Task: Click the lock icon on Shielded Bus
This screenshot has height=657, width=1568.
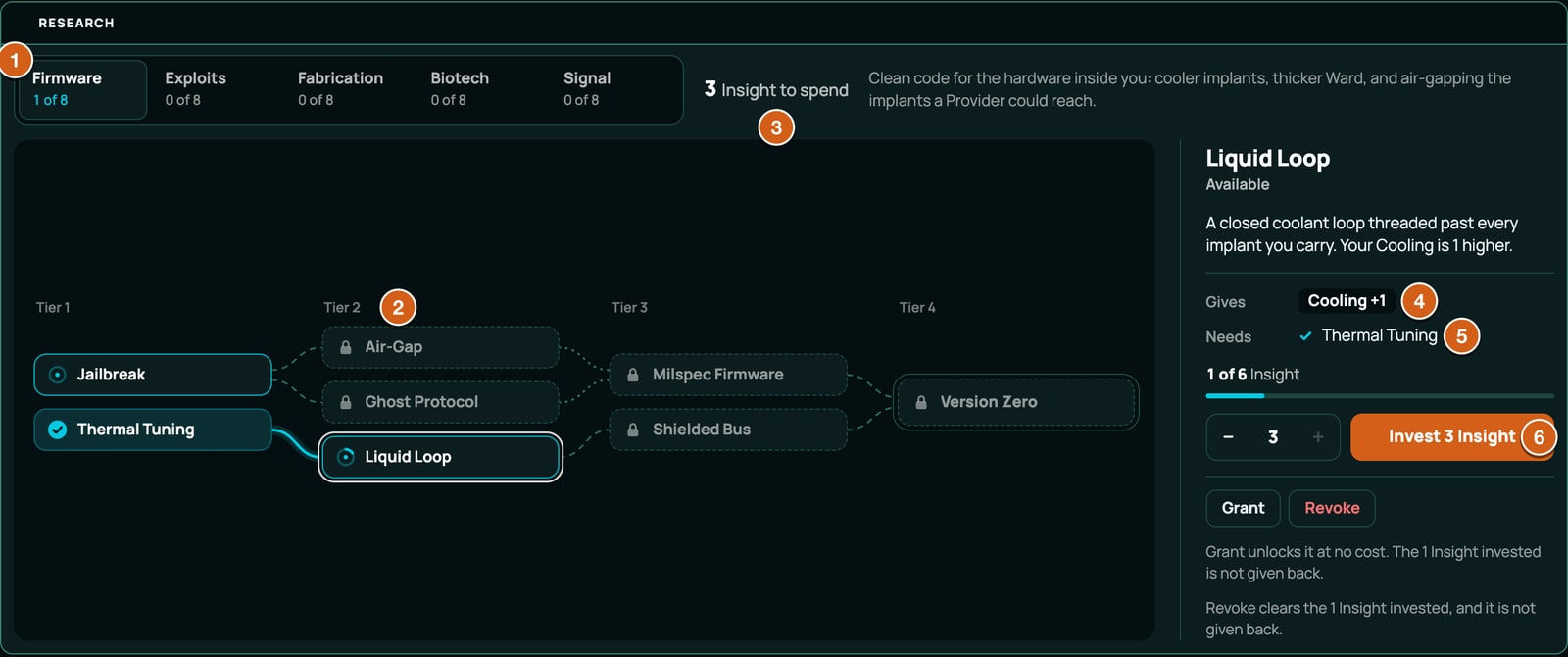Action: [633, 430]
